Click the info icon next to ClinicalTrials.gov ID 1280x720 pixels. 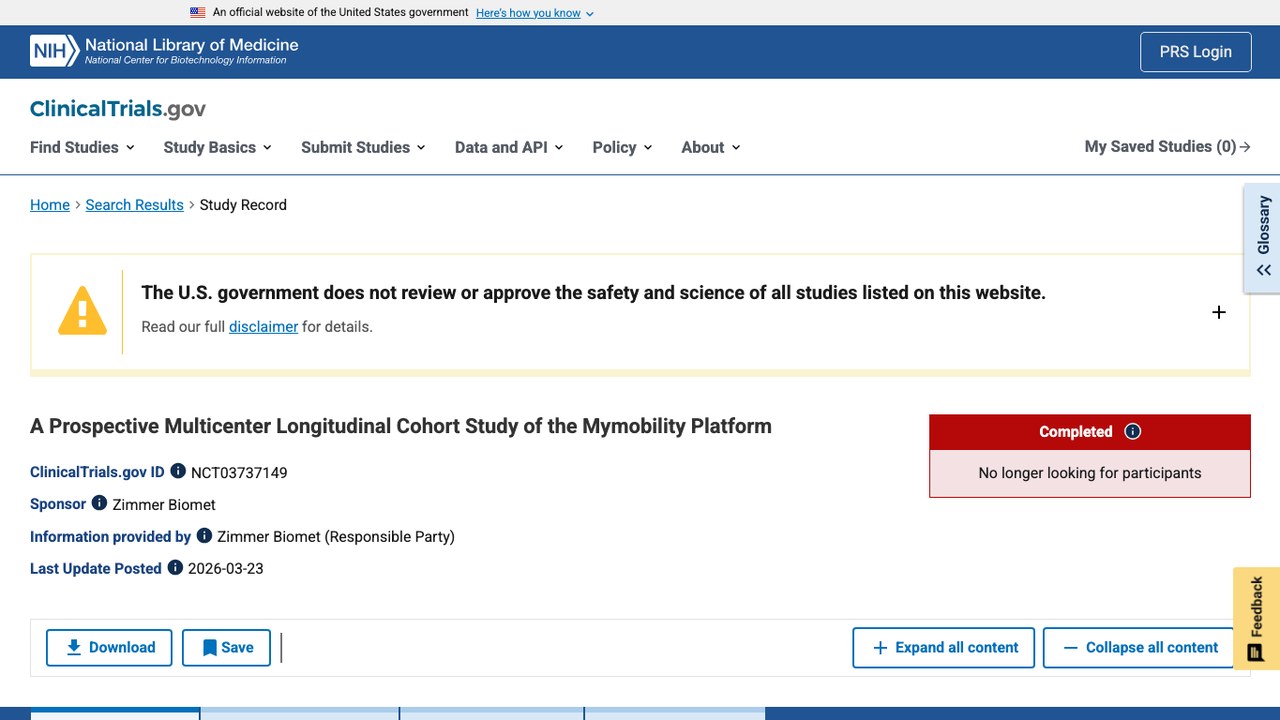tap(178, 471)
